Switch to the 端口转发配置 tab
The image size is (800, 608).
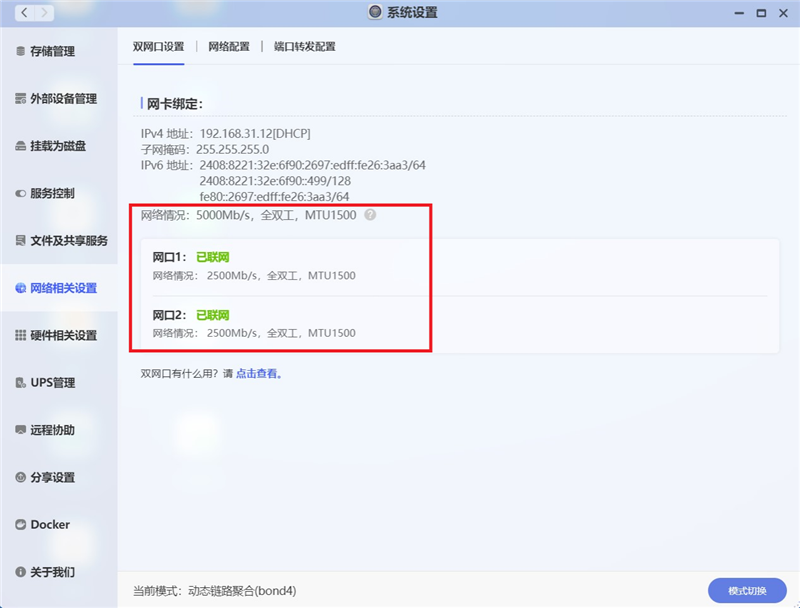pyautogui.click(x=305, y=46)
